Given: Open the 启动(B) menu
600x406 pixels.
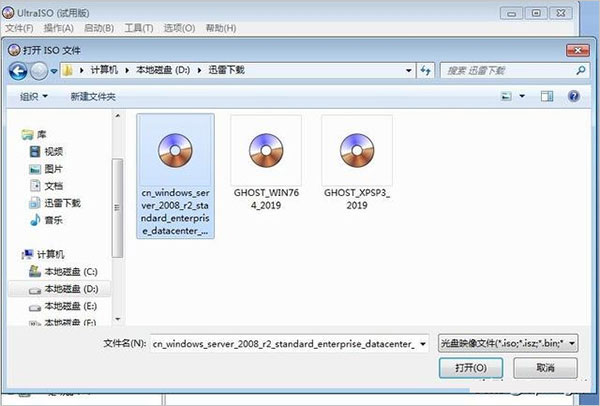Looking at the screenshot, I should click(99, 28).
